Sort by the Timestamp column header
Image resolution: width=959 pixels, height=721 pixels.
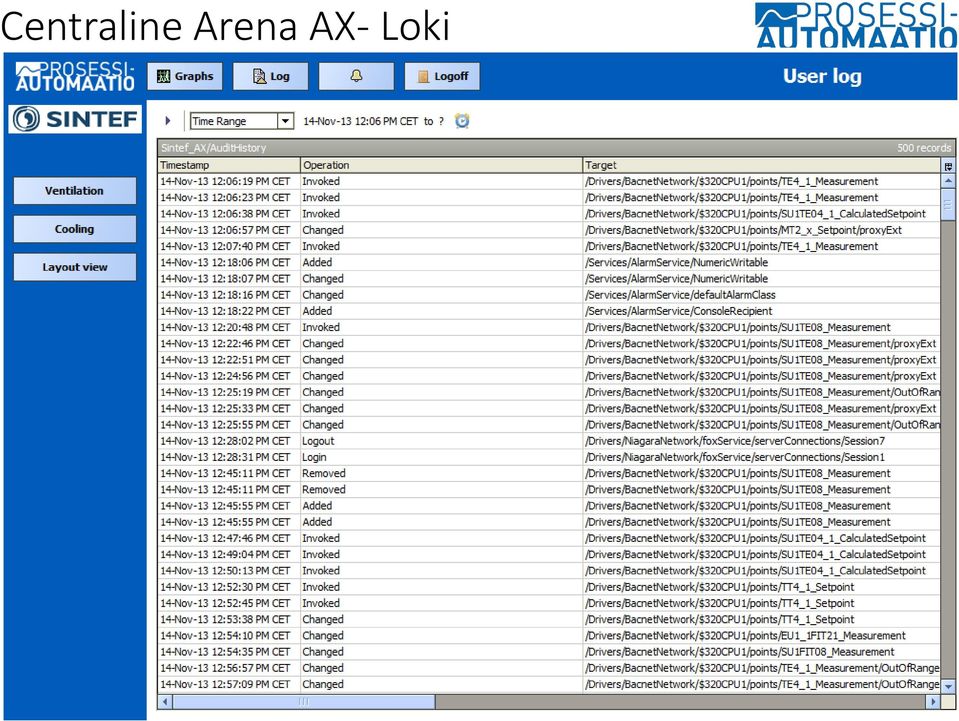(229, 165)
